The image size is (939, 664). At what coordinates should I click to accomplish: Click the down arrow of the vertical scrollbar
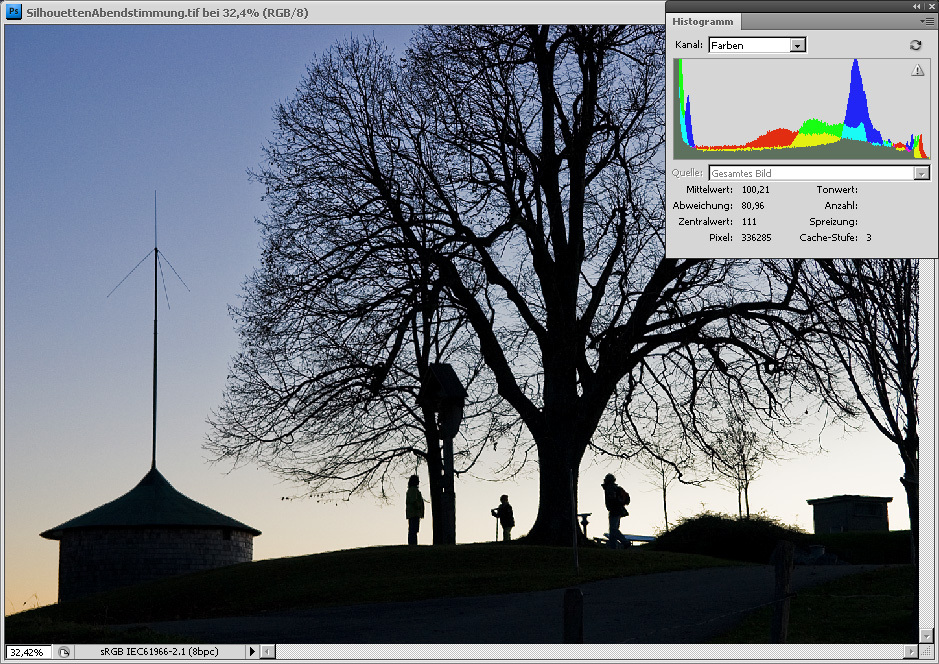coord(926,636)
